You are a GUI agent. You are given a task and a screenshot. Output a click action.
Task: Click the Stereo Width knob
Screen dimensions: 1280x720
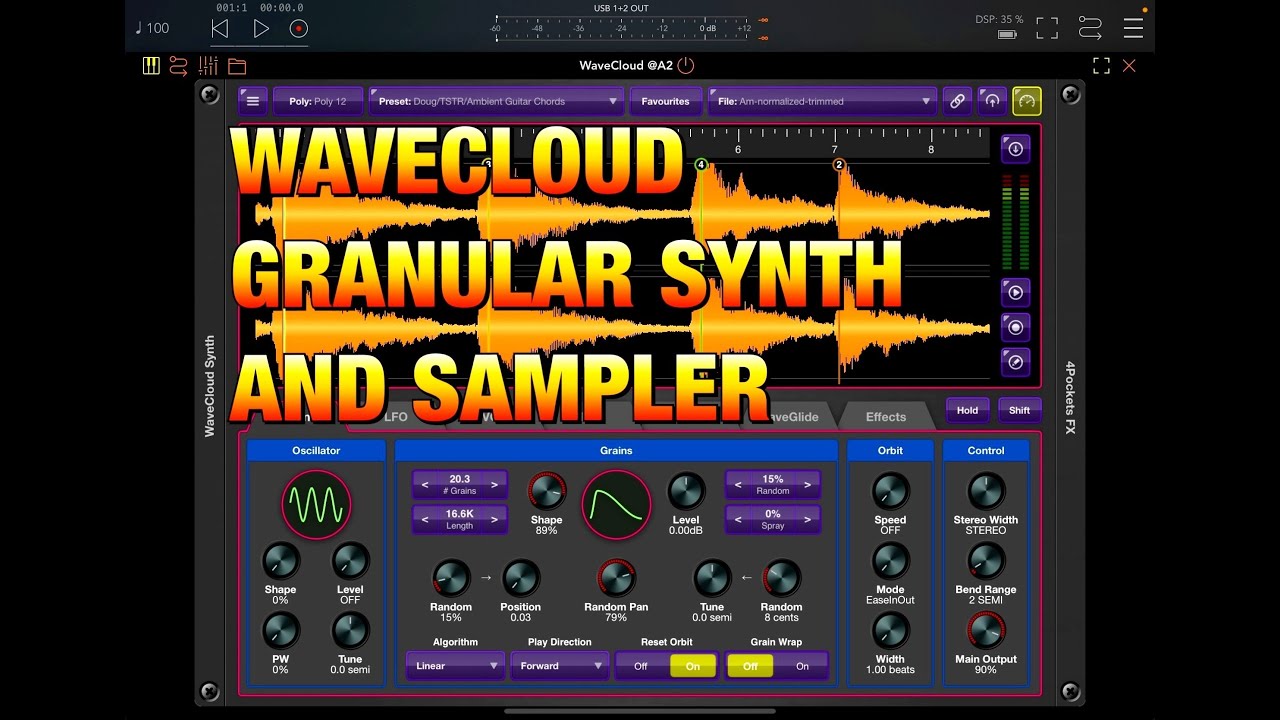(x=986, y=492)
